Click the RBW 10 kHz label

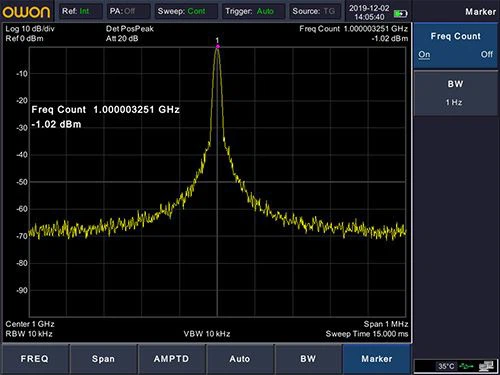pyautogui.click(x=29, y=334)
